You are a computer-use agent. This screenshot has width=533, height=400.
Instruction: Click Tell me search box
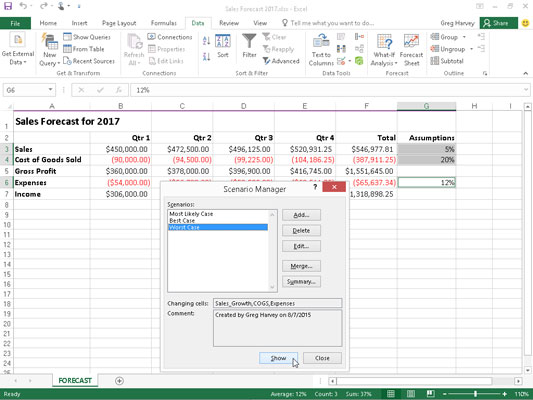coord(328,23)
